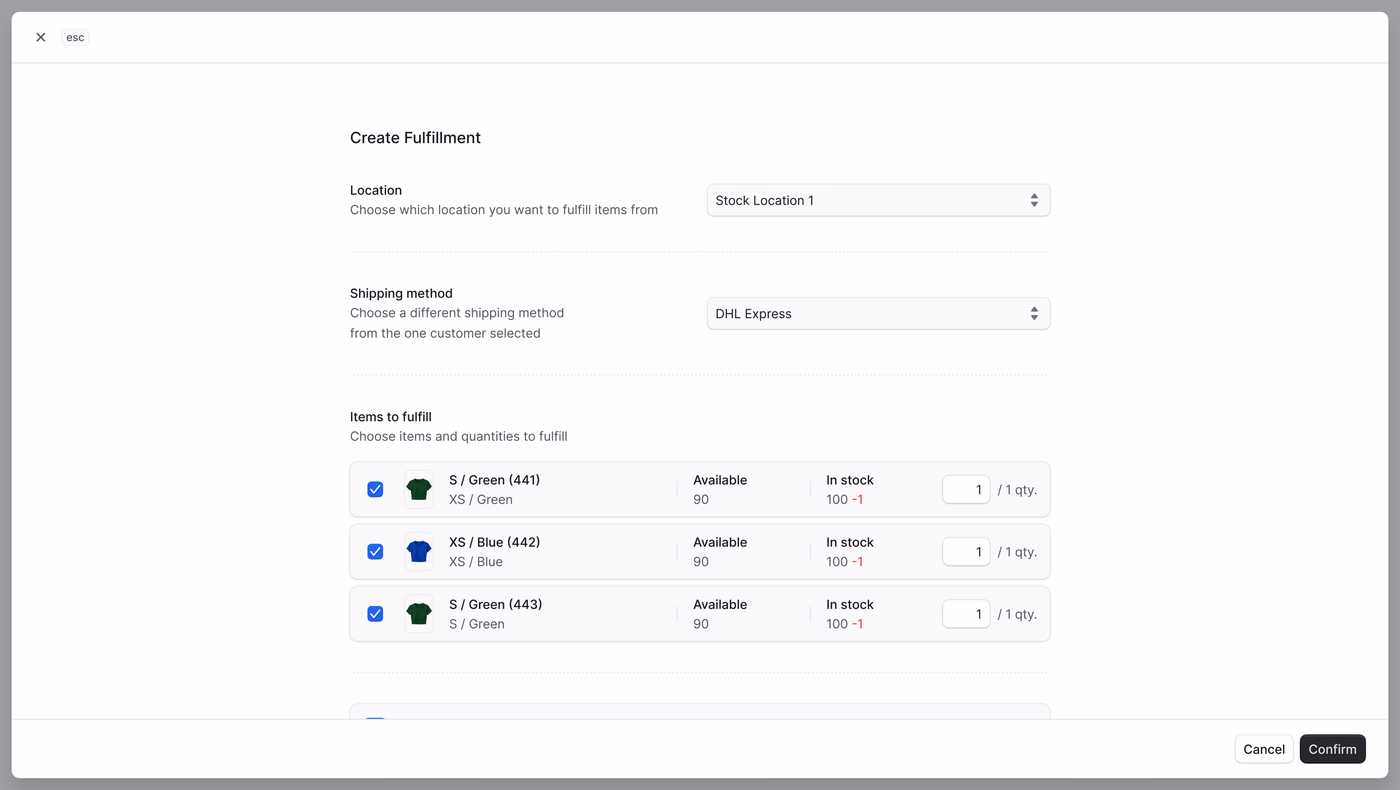
Task: Uncheck the XS / Blue (442) item
Action: (x=375, y=551)
